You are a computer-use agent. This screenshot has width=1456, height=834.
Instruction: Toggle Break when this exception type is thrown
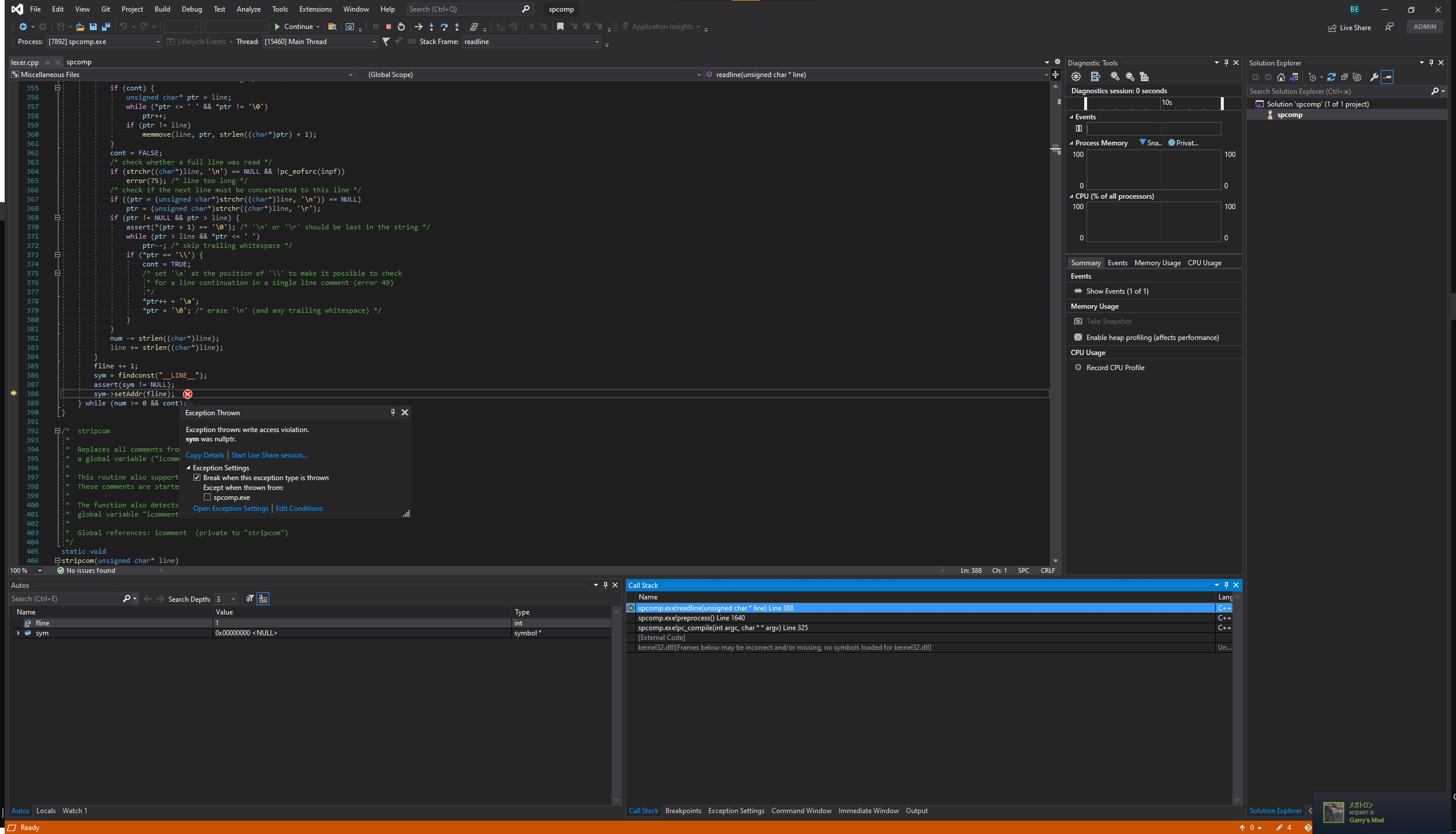pyautogui.click(x=197, y=478)
